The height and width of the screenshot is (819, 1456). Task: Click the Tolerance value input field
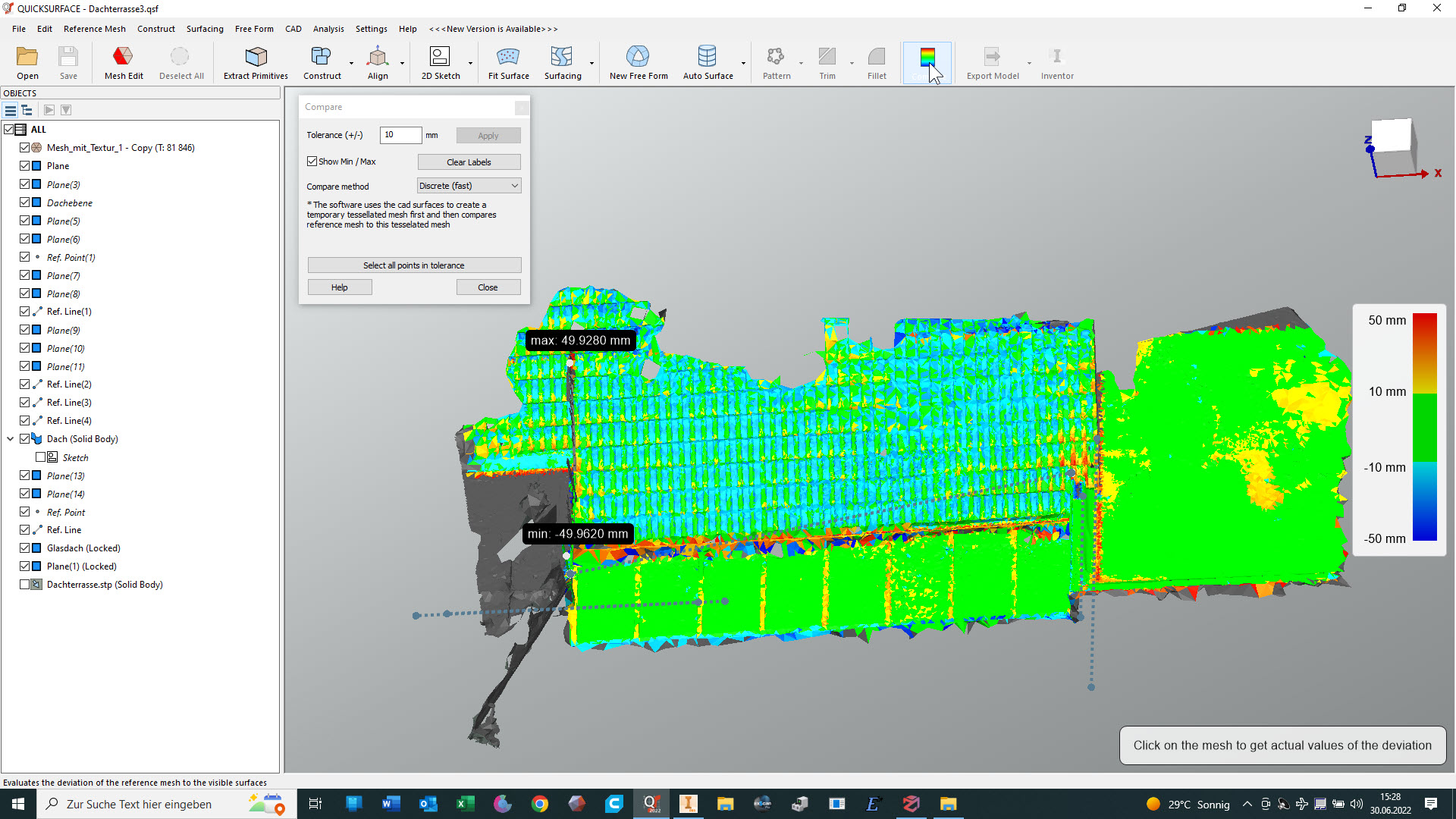pos(400,135)
